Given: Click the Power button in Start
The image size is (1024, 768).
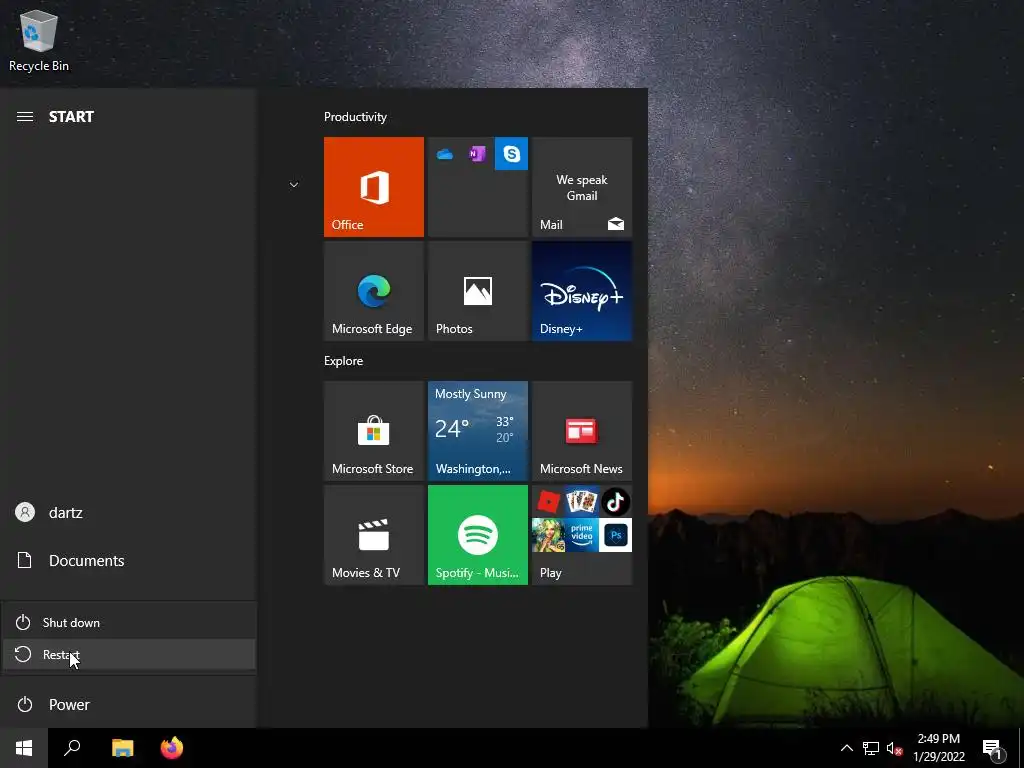Looking at the screenshot, I should tap(129, 705).
